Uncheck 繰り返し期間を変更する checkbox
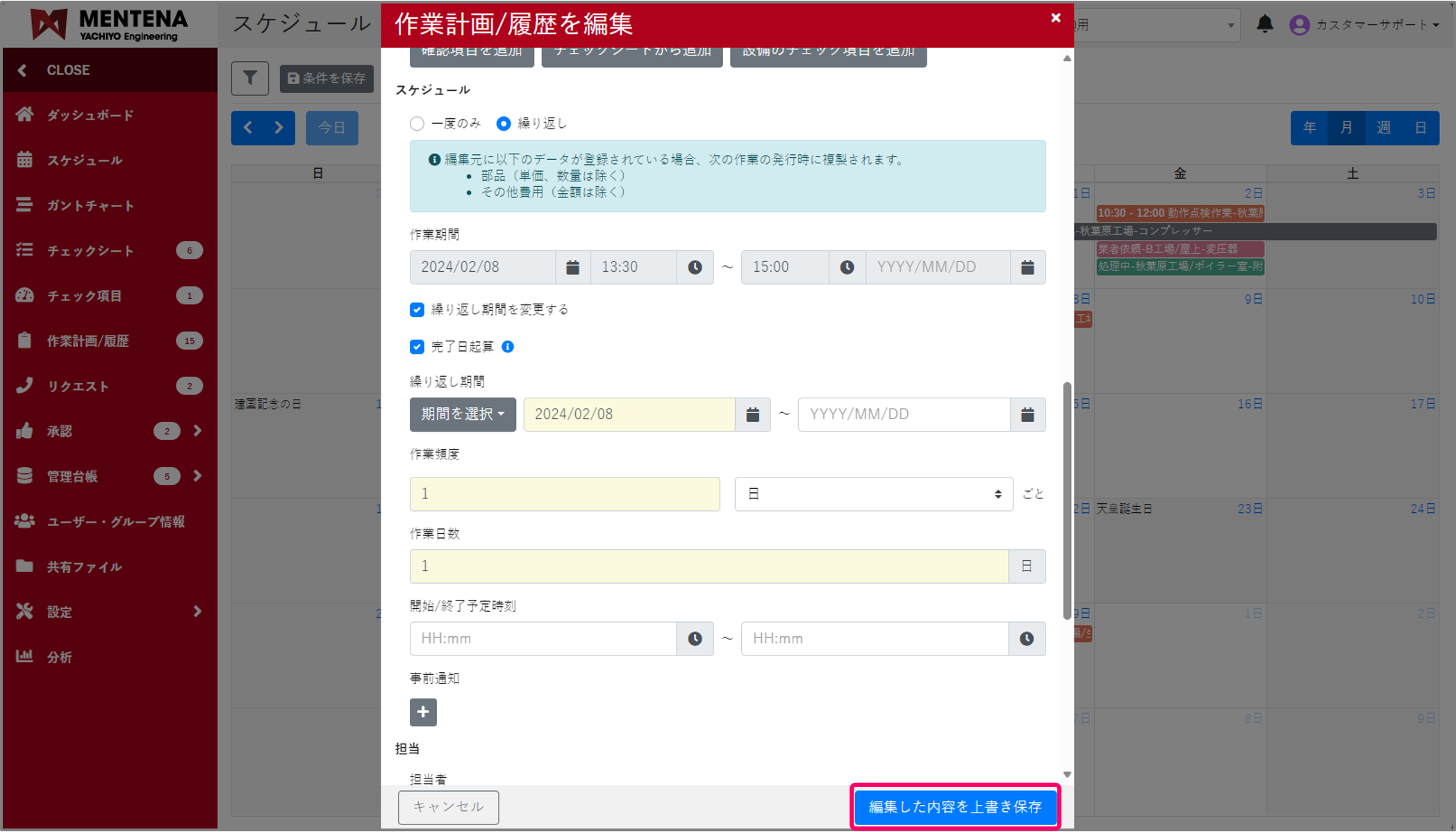Viewport: 1456px width, 832px height. (417, 310)
